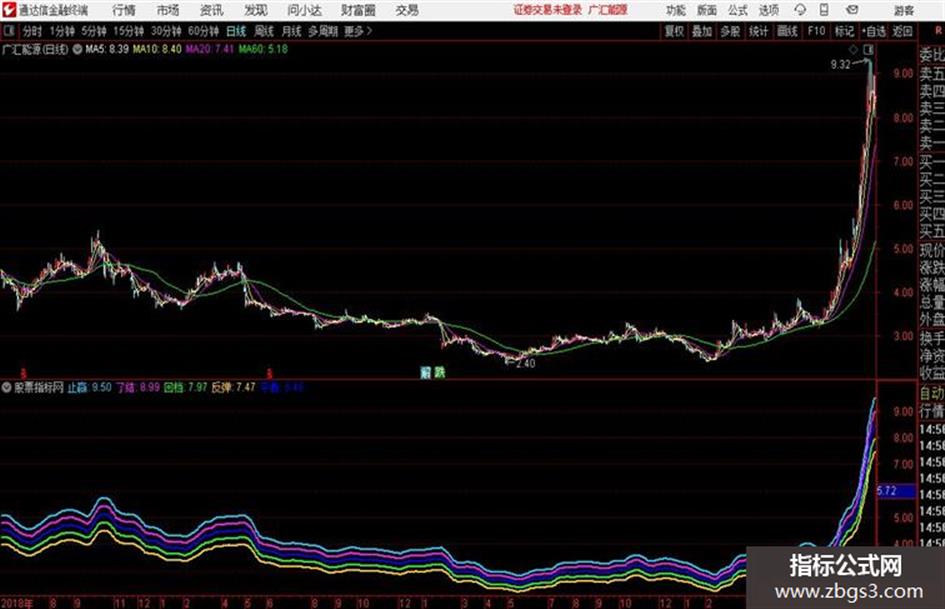Viewport: 945px width, 609px height.
Task: Click the diamond icon at chart top right
Action: (x=853, y=49)
